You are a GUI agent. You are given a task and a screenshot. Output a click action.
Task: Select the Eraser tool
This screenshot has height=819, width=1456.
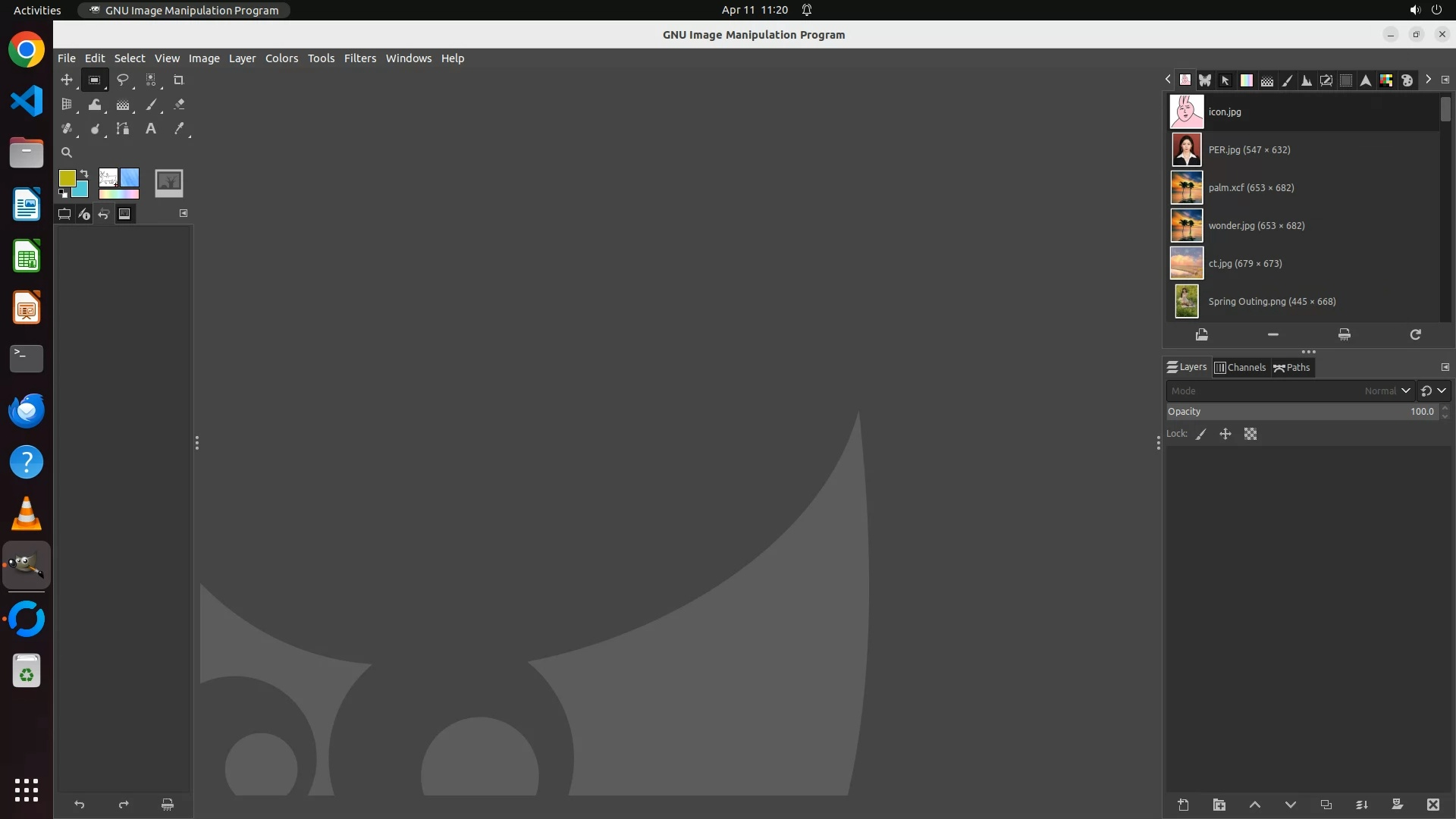tap(179, 105)
